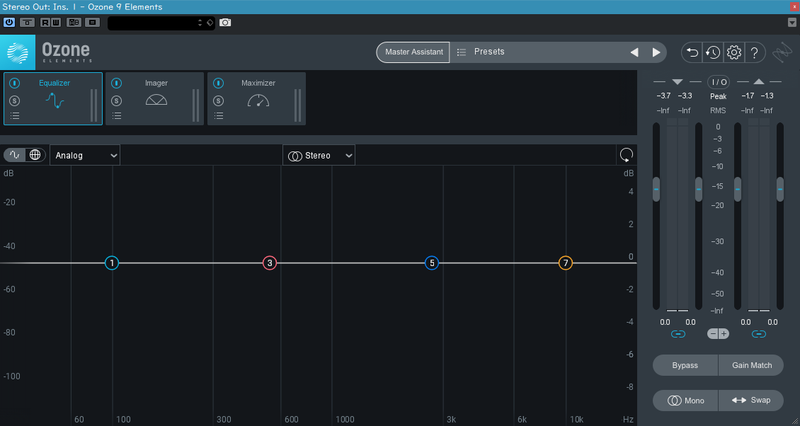
Task: Click the presets list icon beside Presets
Action: click(461, 52)
